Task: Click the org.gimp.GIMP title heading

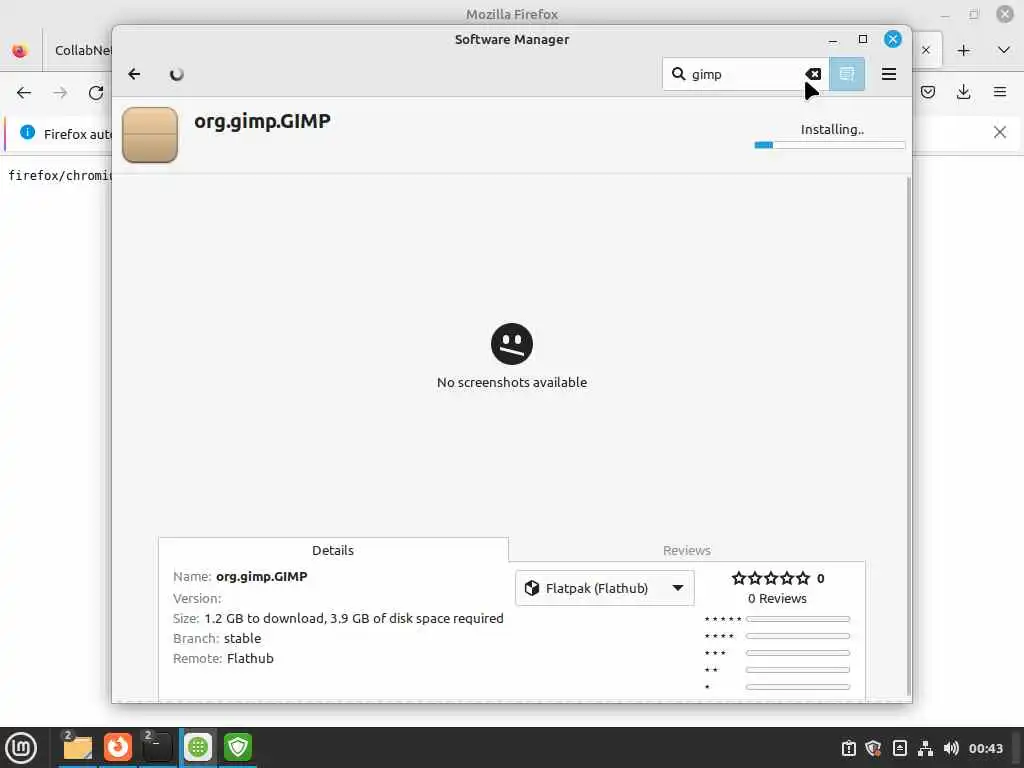Action: (263, 121)
